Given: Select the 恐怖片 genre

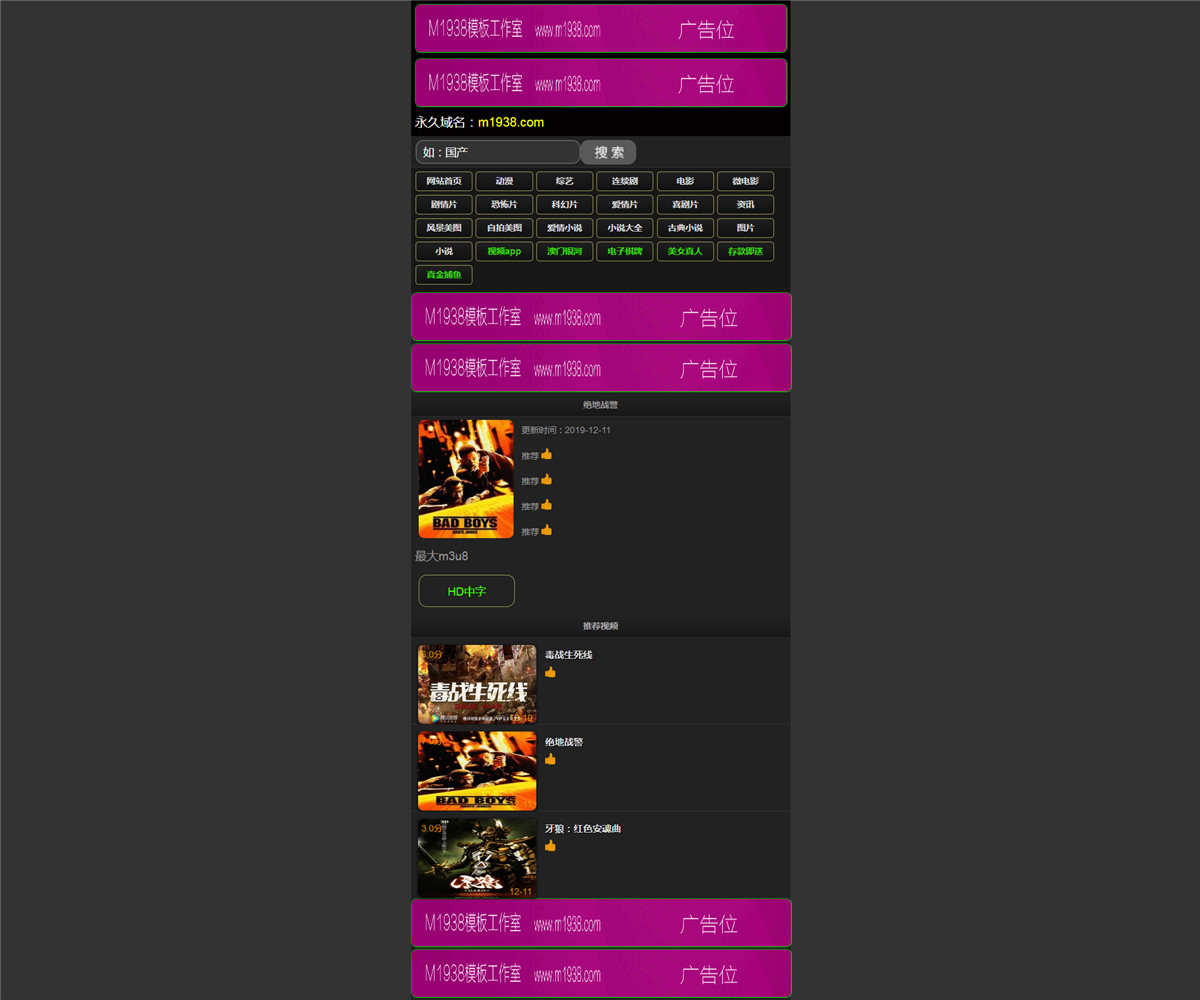Looking at the screenshot, I should tap(504, 204).
